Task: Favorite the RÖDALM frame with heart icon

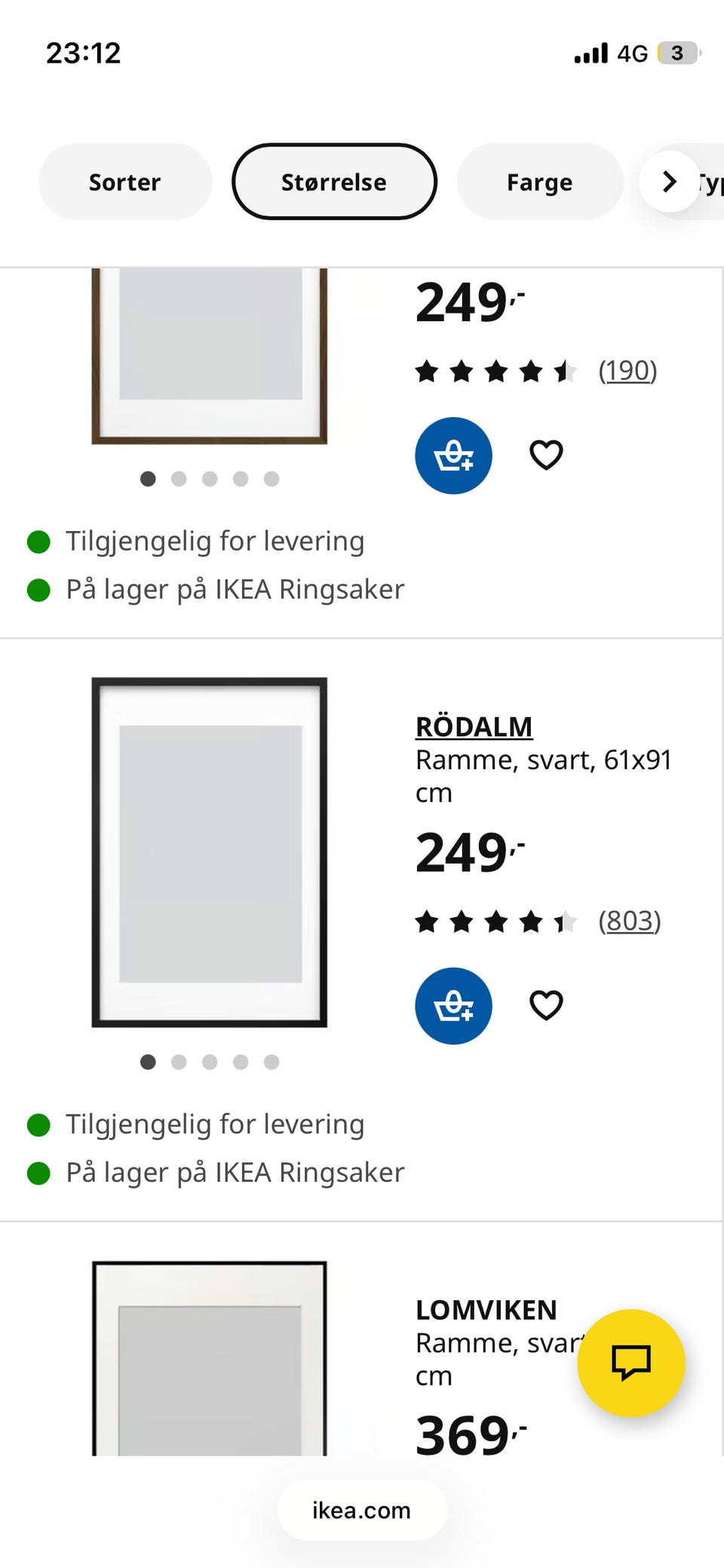Action: (546, 1005)
